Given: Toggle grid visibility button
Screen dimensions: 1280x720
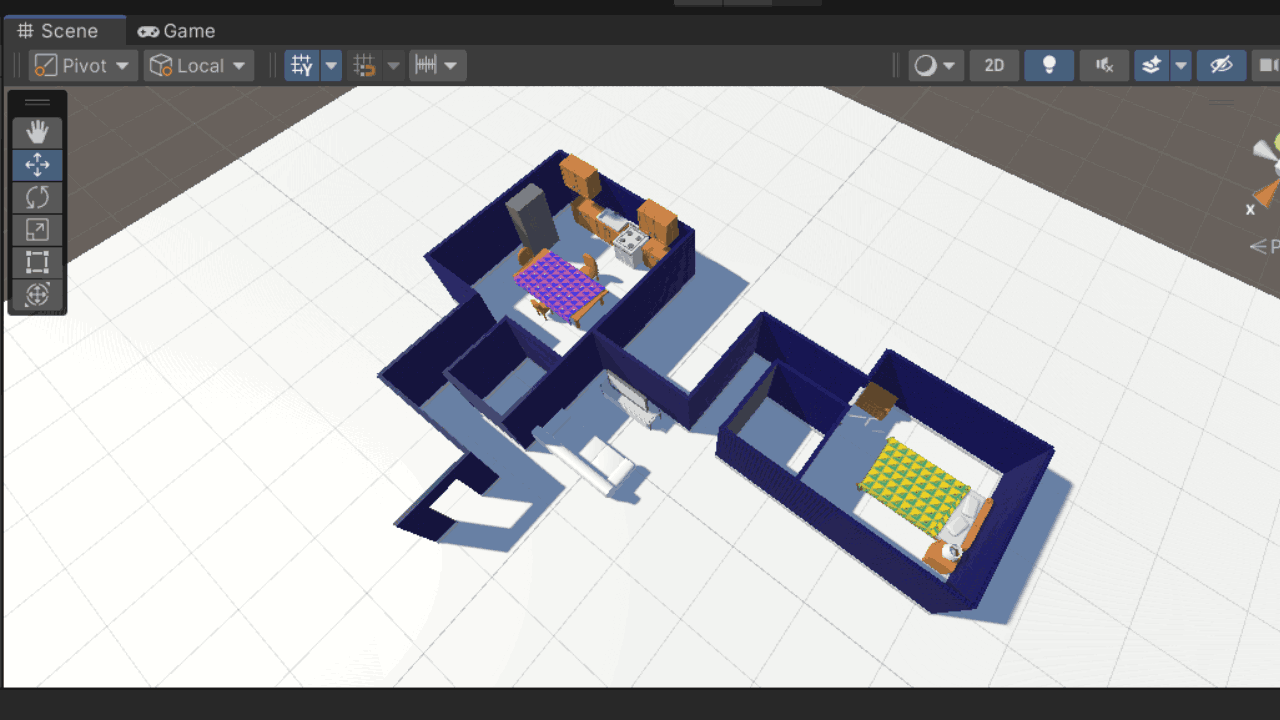Looking at the screenshot, I should [301, 66].
